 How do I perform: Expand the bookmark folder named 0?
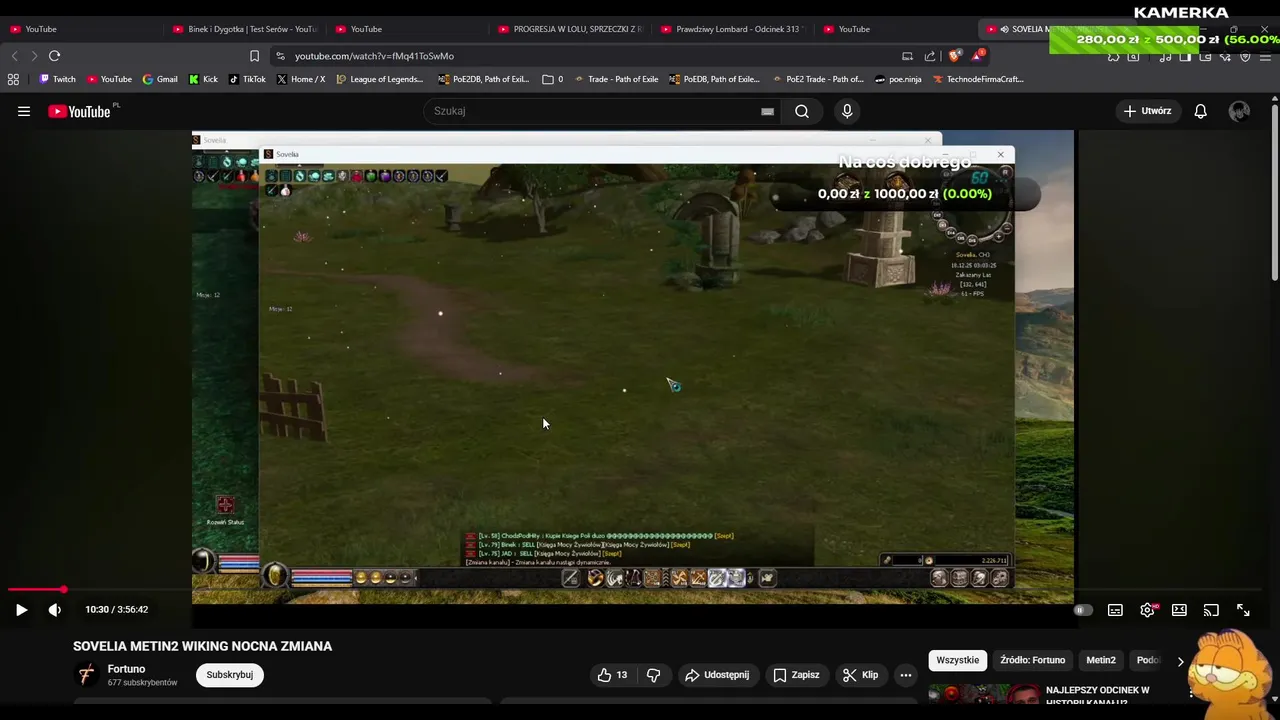pos(552,79)
